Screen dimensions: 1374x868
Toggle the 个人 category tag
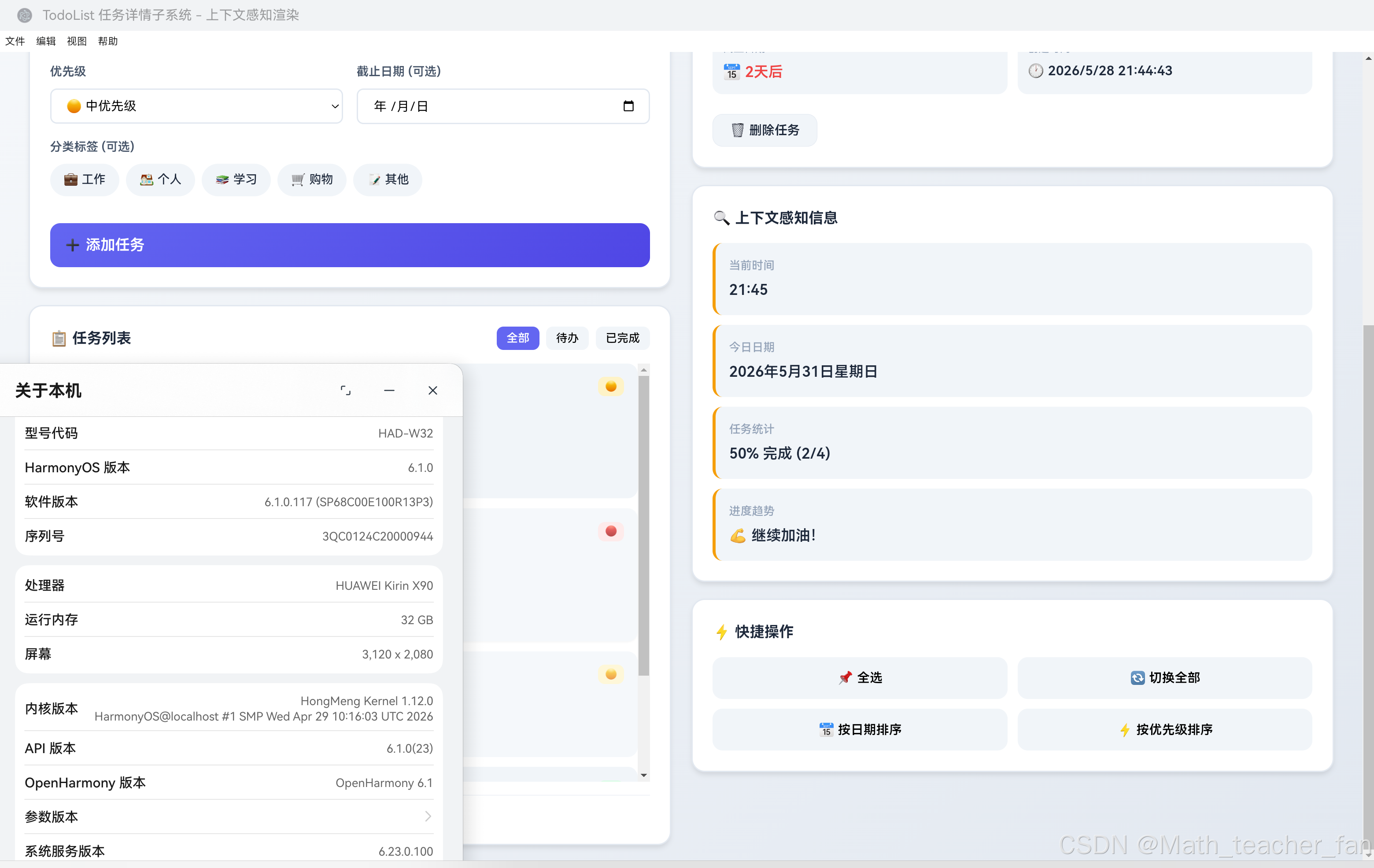pos(160,180)
